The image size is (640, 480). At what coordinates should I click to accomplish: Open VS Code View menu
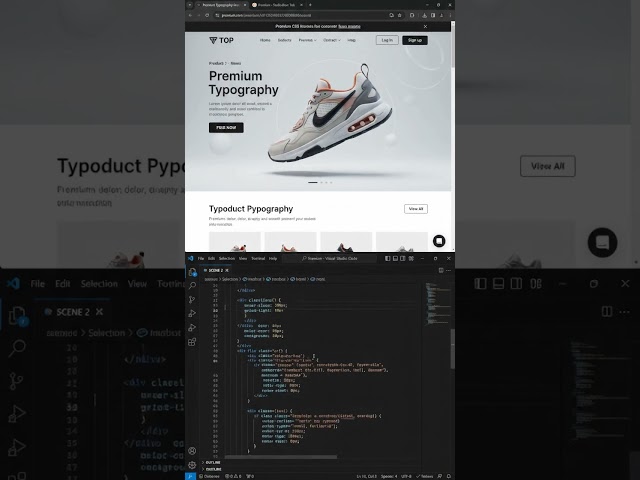tap(243, 258)
